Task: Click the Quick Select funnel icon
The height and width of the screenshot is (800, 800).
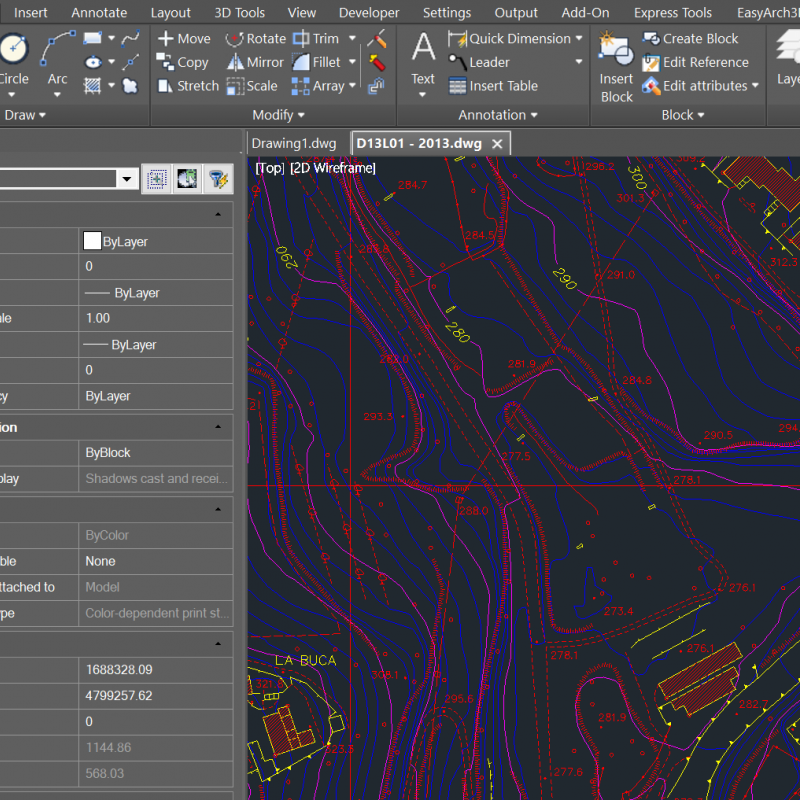Action: pos(217,179)
